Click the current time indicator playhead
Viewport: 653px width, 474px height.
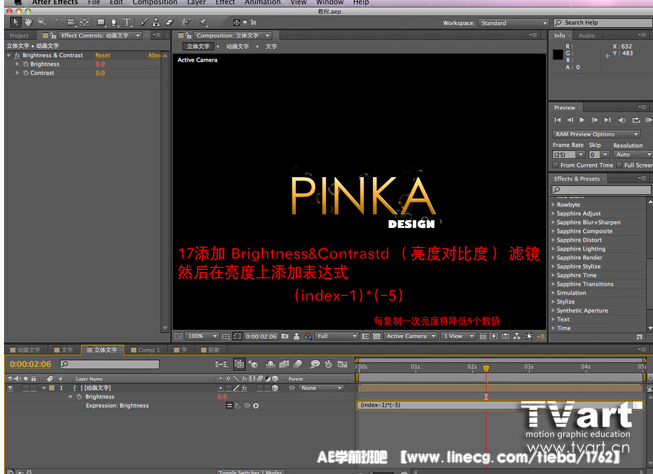point(486,368)
